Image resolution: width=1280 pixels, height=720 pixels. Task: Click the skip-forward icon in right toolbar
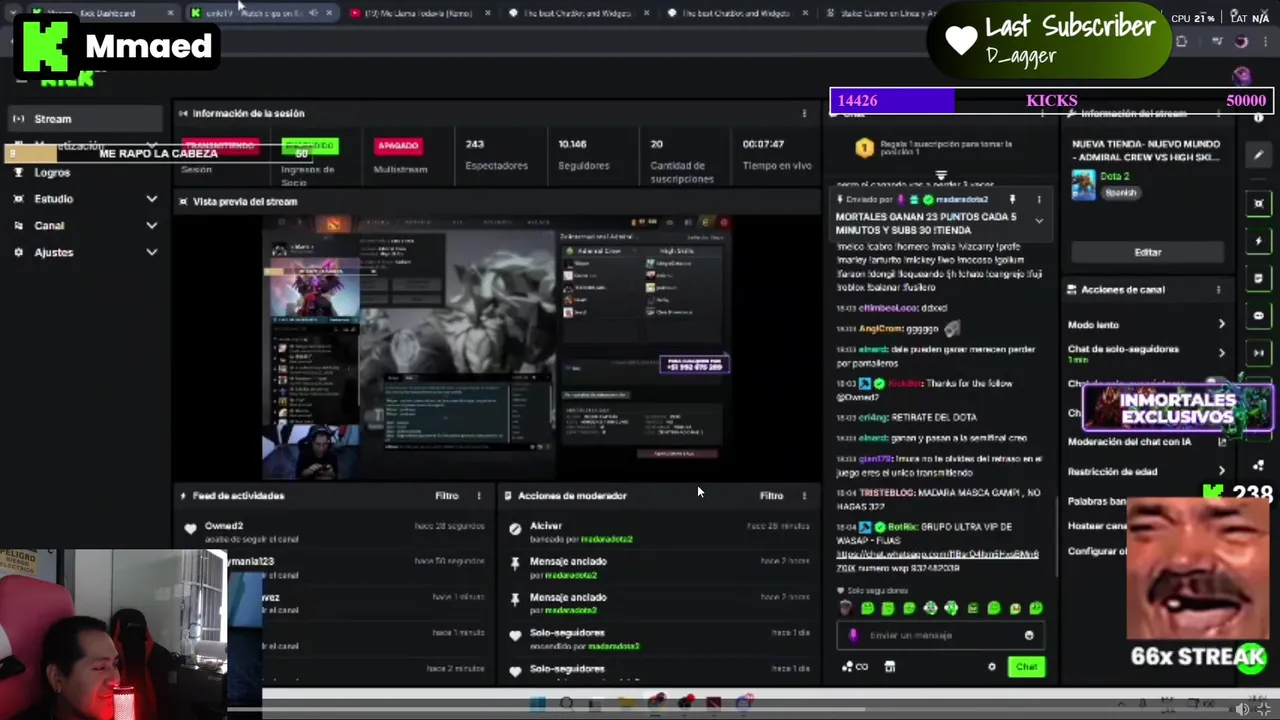(x=1258, y=353)
